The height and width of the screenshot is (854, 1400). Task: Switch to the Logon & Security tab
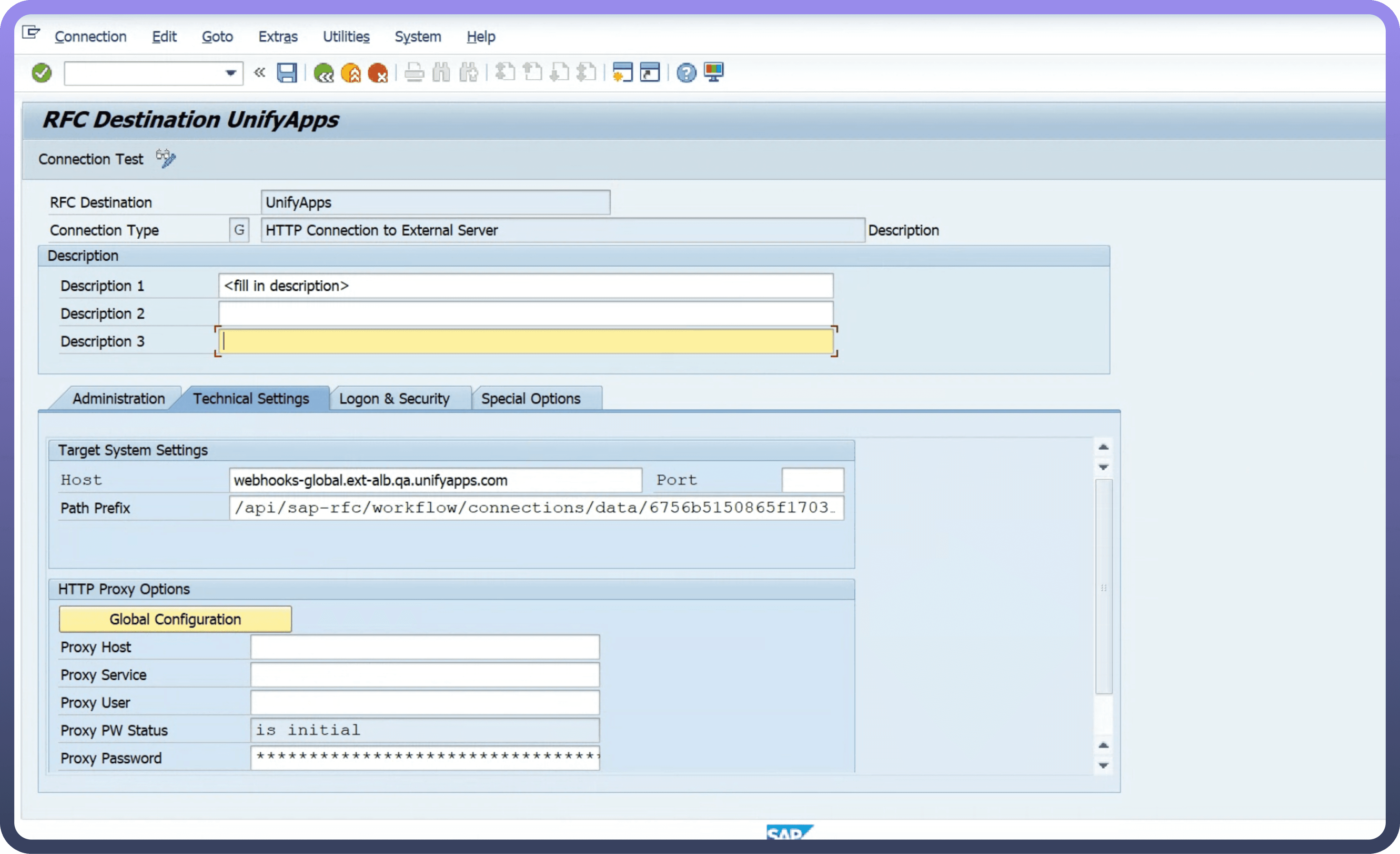[x=394, y=398]
